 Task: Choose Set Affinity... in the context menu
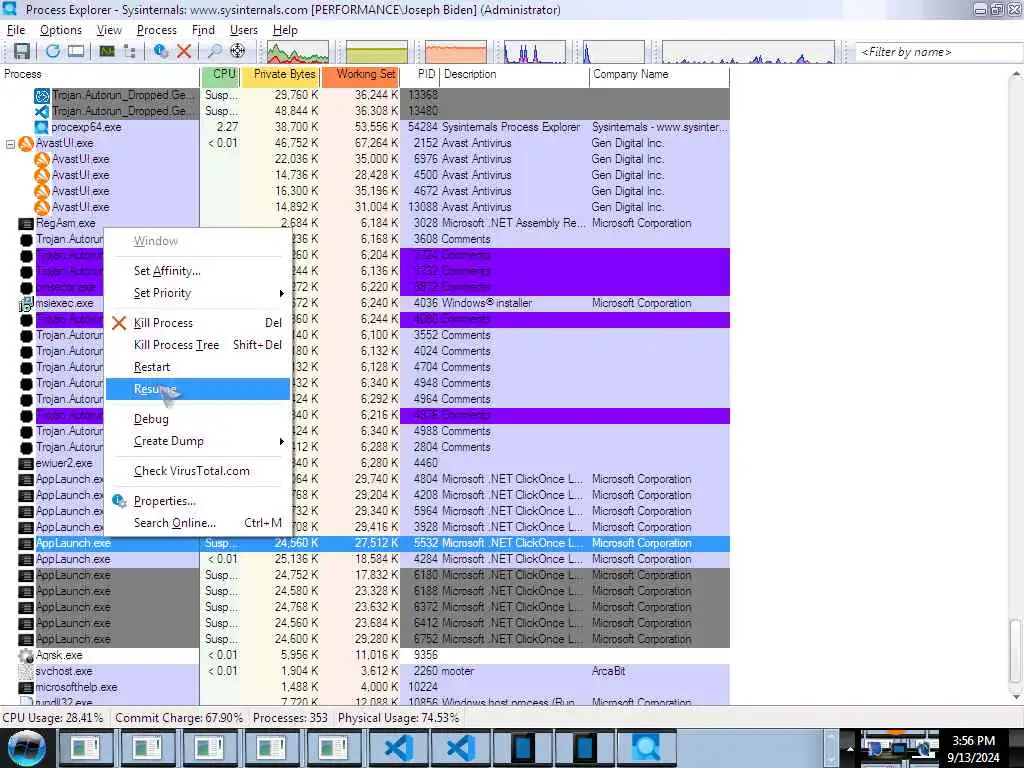198,271
